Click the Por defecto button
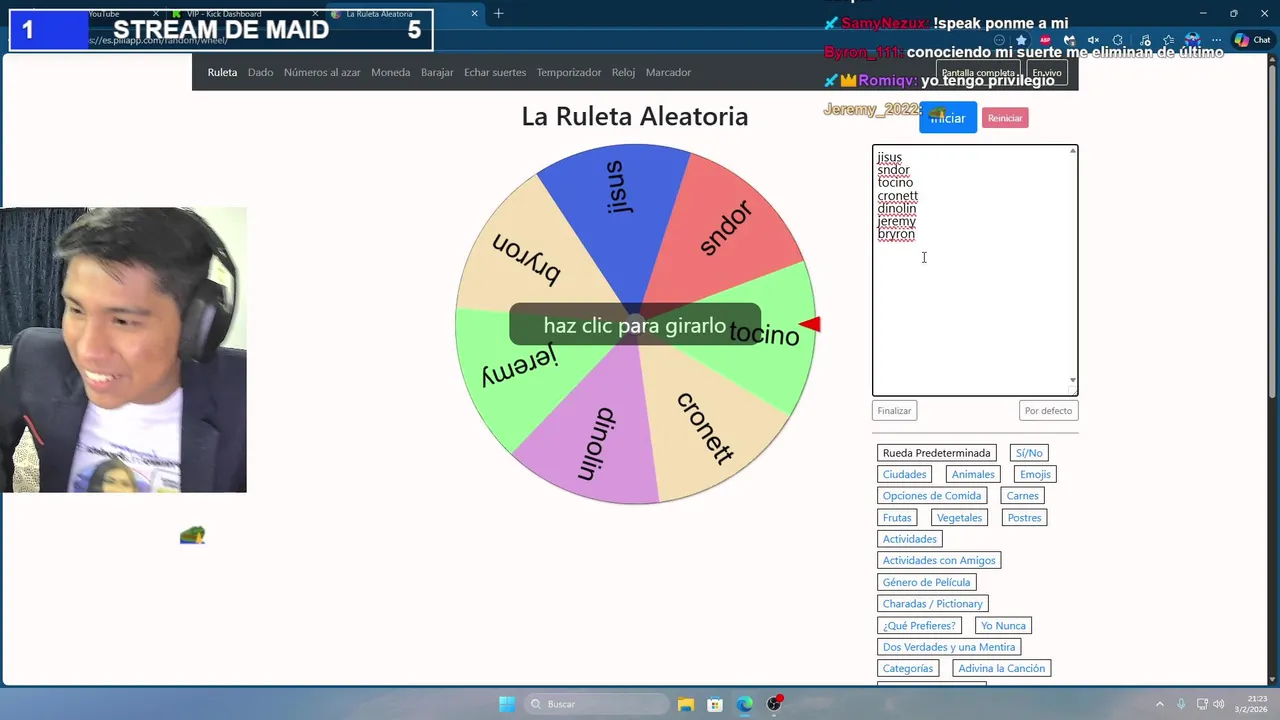 click(1048, 411)
